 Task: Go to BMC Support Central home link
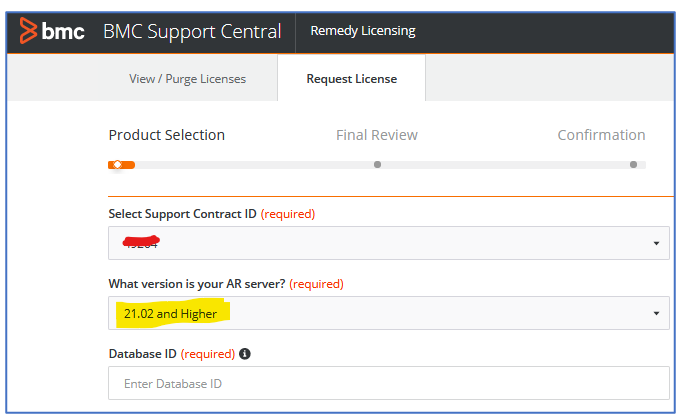(x=192, y=31)
